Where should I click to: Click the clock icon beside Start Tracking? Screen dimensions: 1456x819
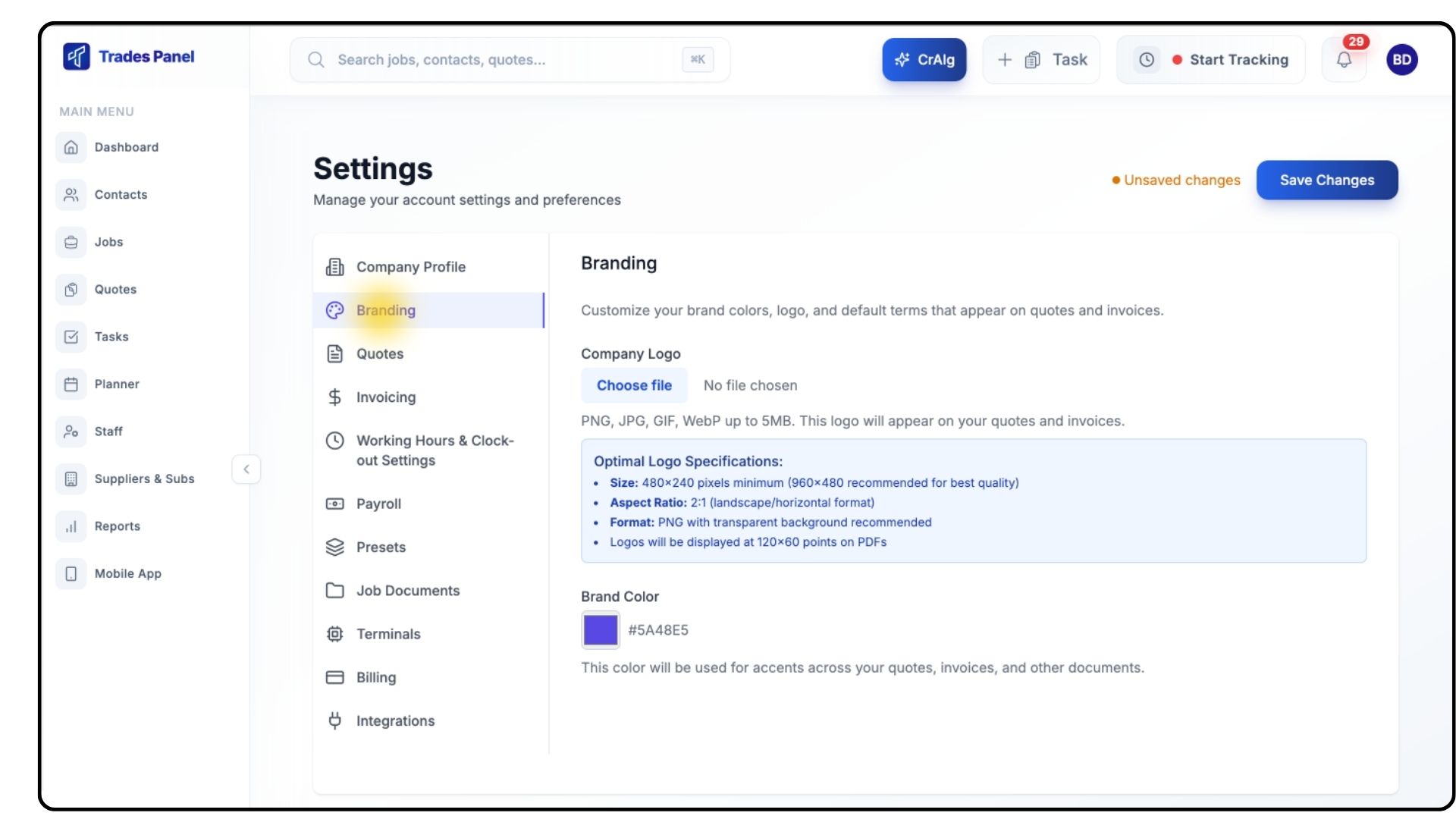pos(1147,60)
